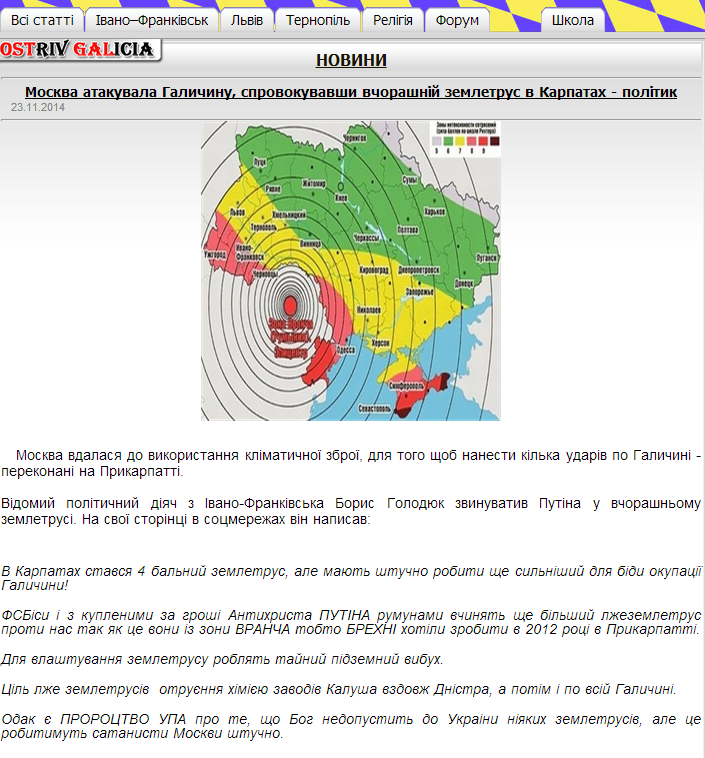Open the Всі статті tab
This screenshot has width=705, height=758.
point(42,20)
